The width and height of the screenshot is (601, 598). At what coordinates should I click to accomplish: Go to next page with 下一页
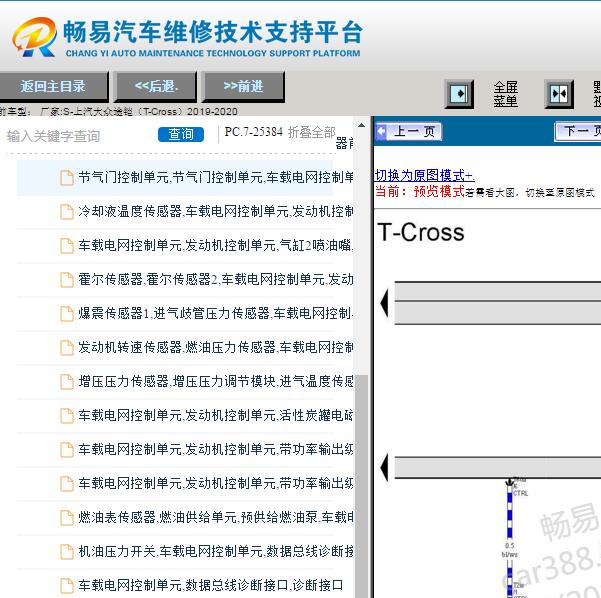pyautogui.click(x=578, y=131)
